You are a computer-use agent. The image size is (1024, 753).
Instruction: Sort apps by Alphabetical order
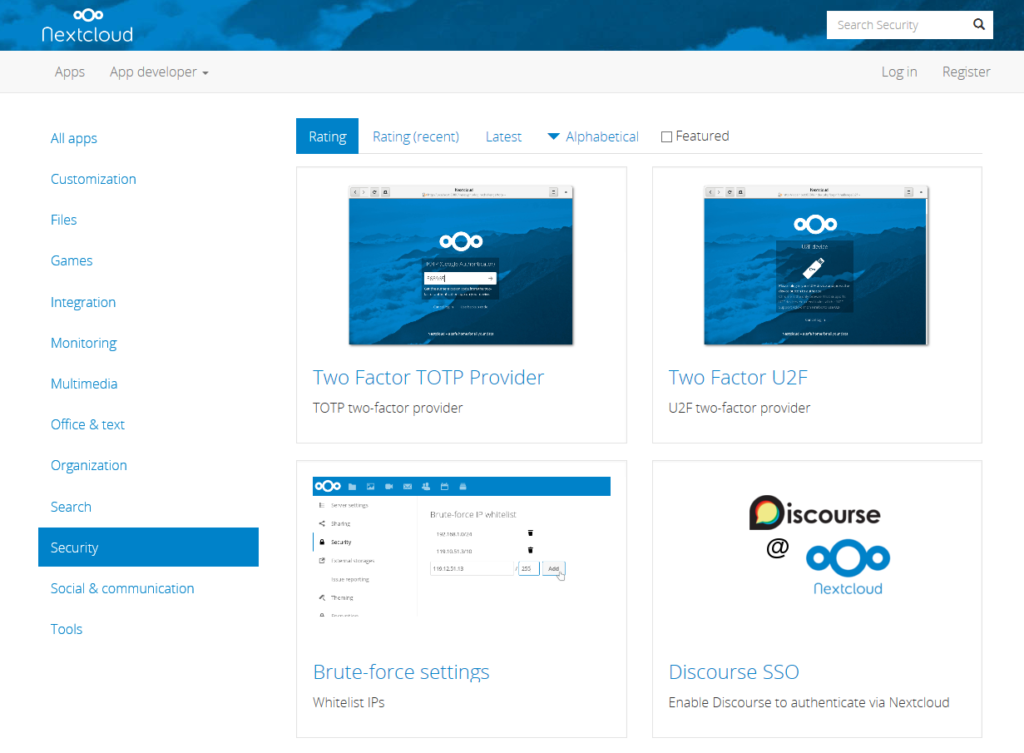(593, 136)
